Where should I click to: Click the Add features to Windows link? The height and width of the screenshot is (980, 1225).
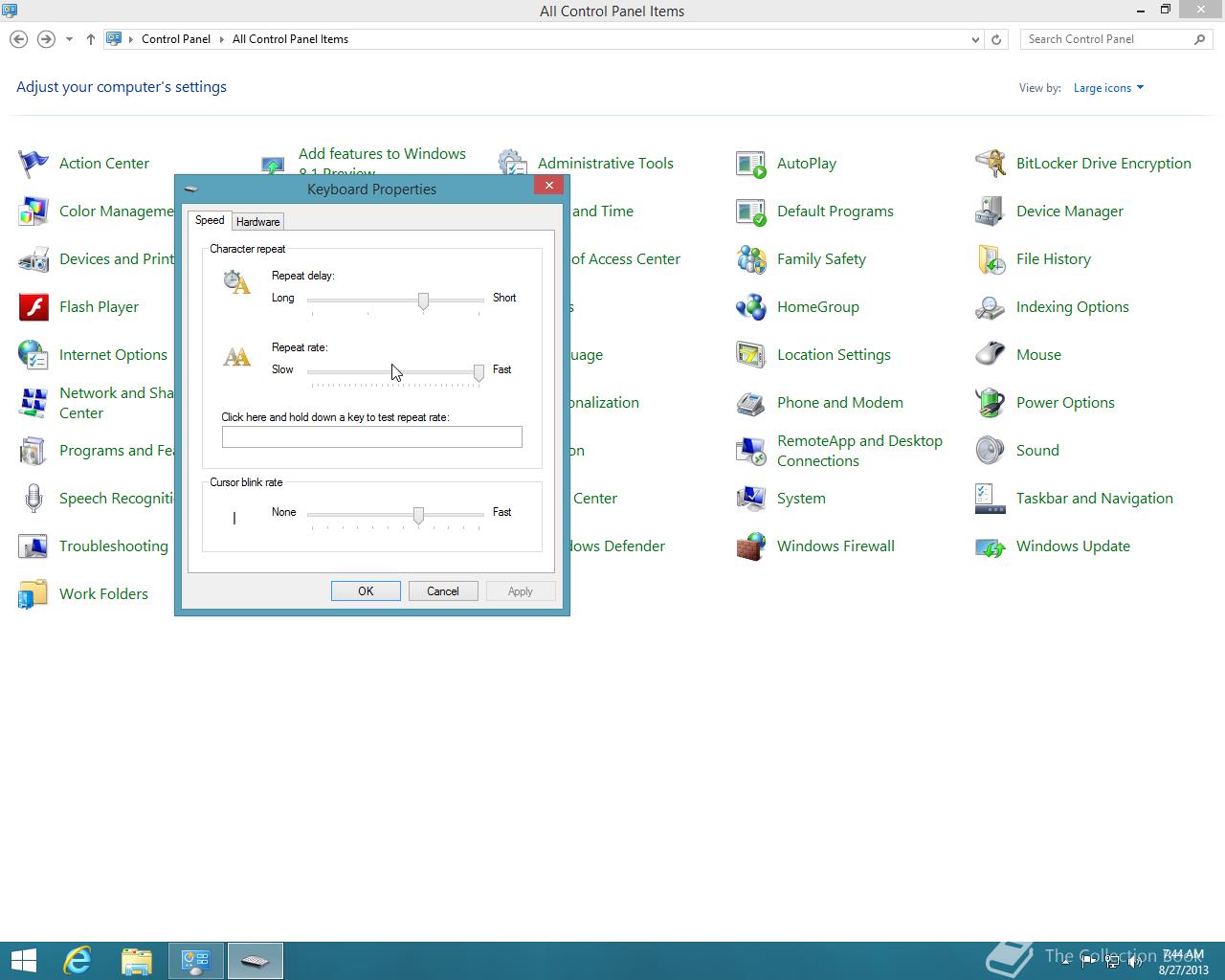382,154
